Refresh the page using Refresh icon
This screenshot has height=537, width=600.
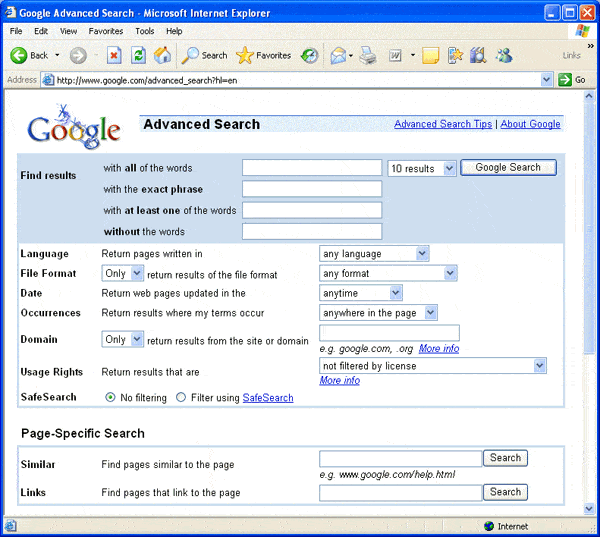click(139, 55)
